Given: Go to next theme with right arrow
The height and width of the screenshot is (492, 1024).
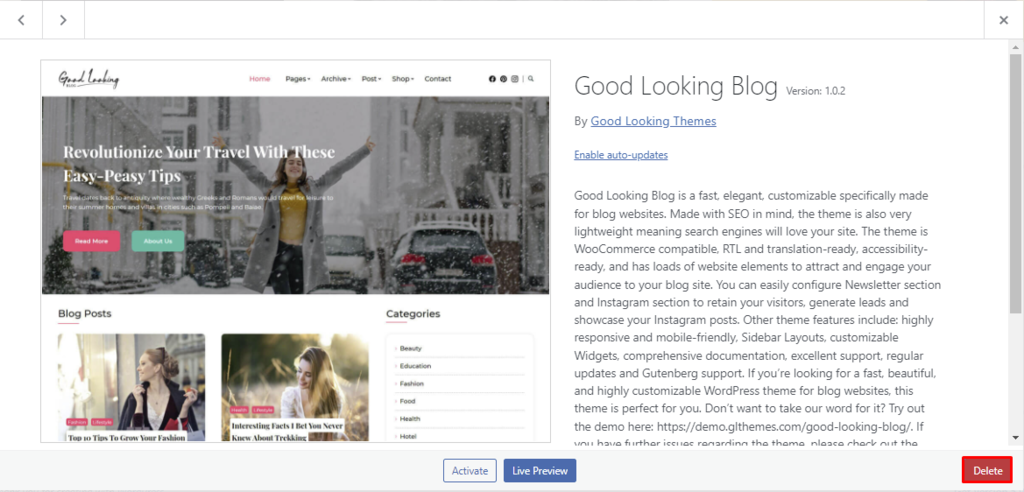Looking at the screenshot, I should tap(63, 20).
